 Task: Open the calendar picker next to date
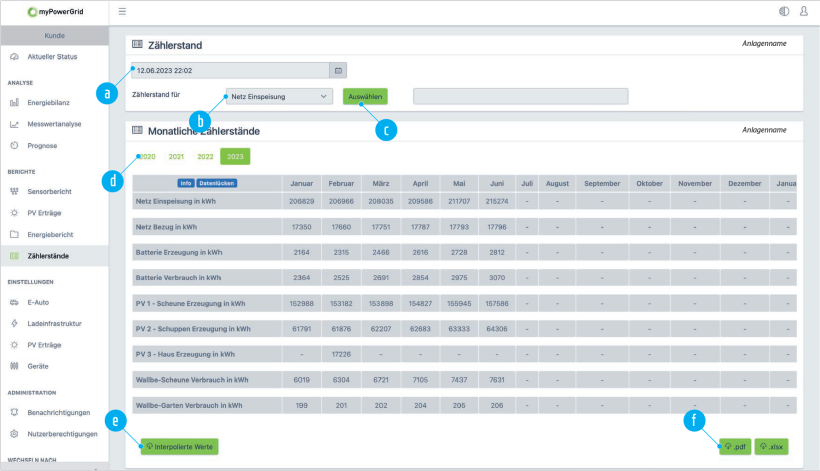pos(338,71)
